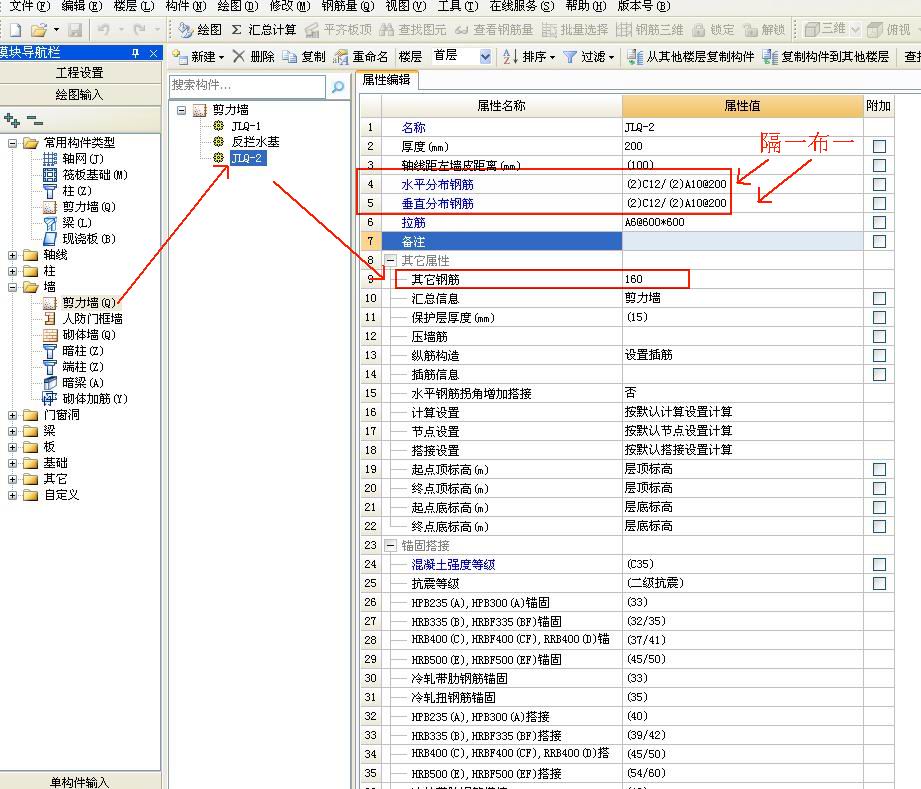Select 砌体加筋(Y) item
This screenshot has width=921, height=789.
(x=95, y=399)
